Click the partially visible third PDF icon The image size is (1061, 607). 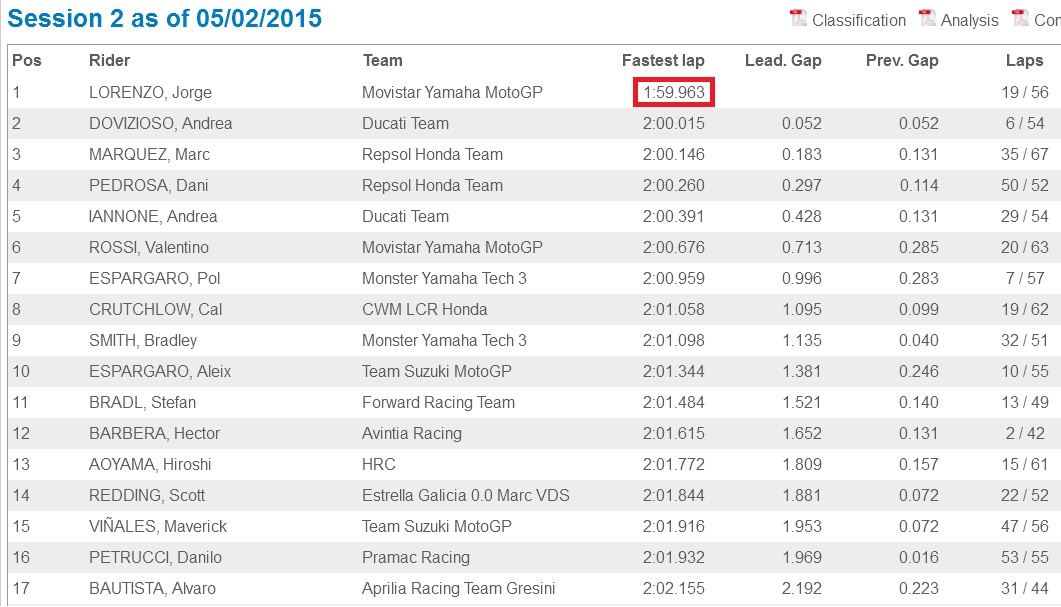pos(1020,18)
